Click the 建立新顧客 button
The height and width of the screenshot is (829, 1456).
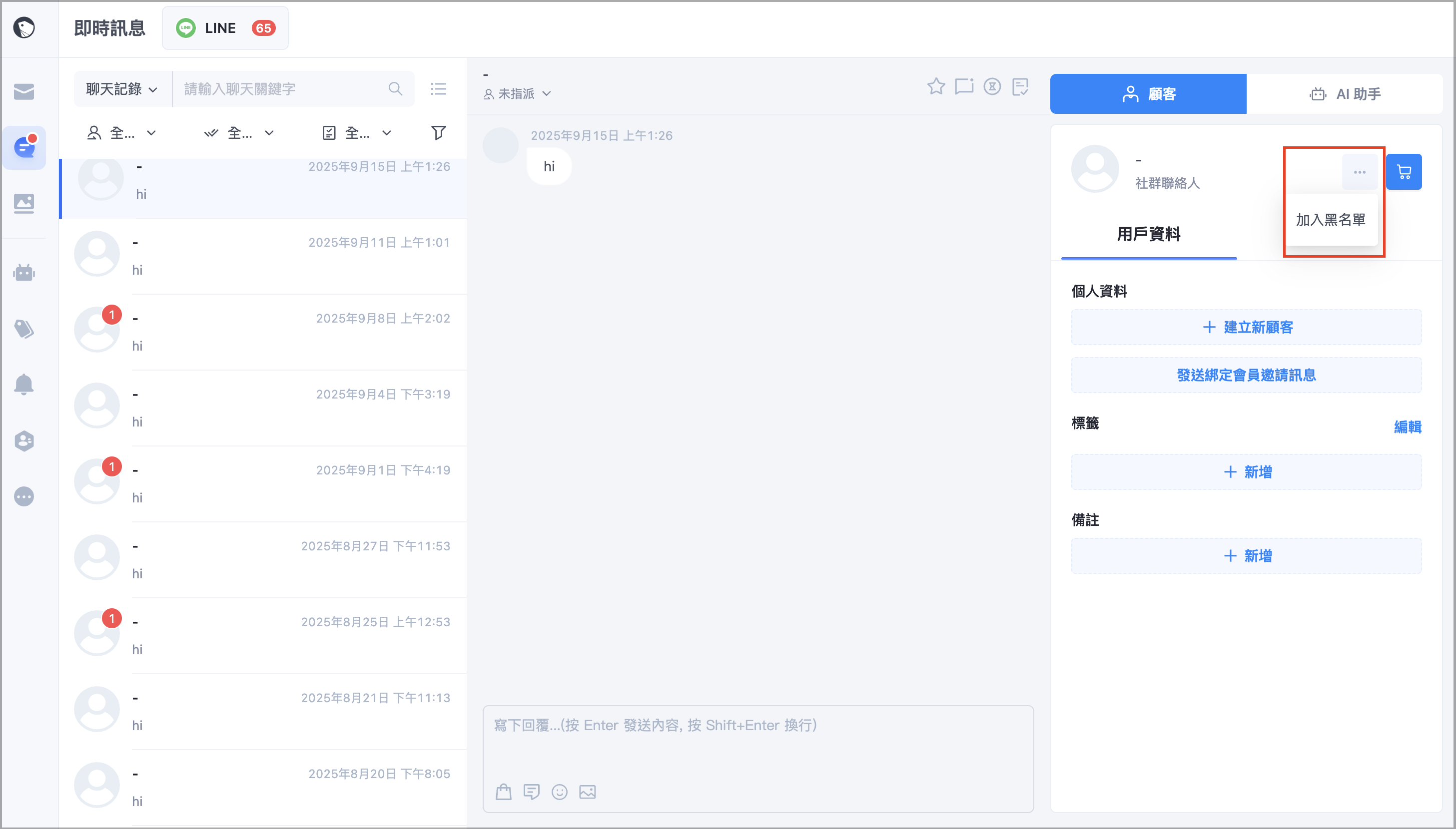pyautogui.click(x=1246, y=328)
